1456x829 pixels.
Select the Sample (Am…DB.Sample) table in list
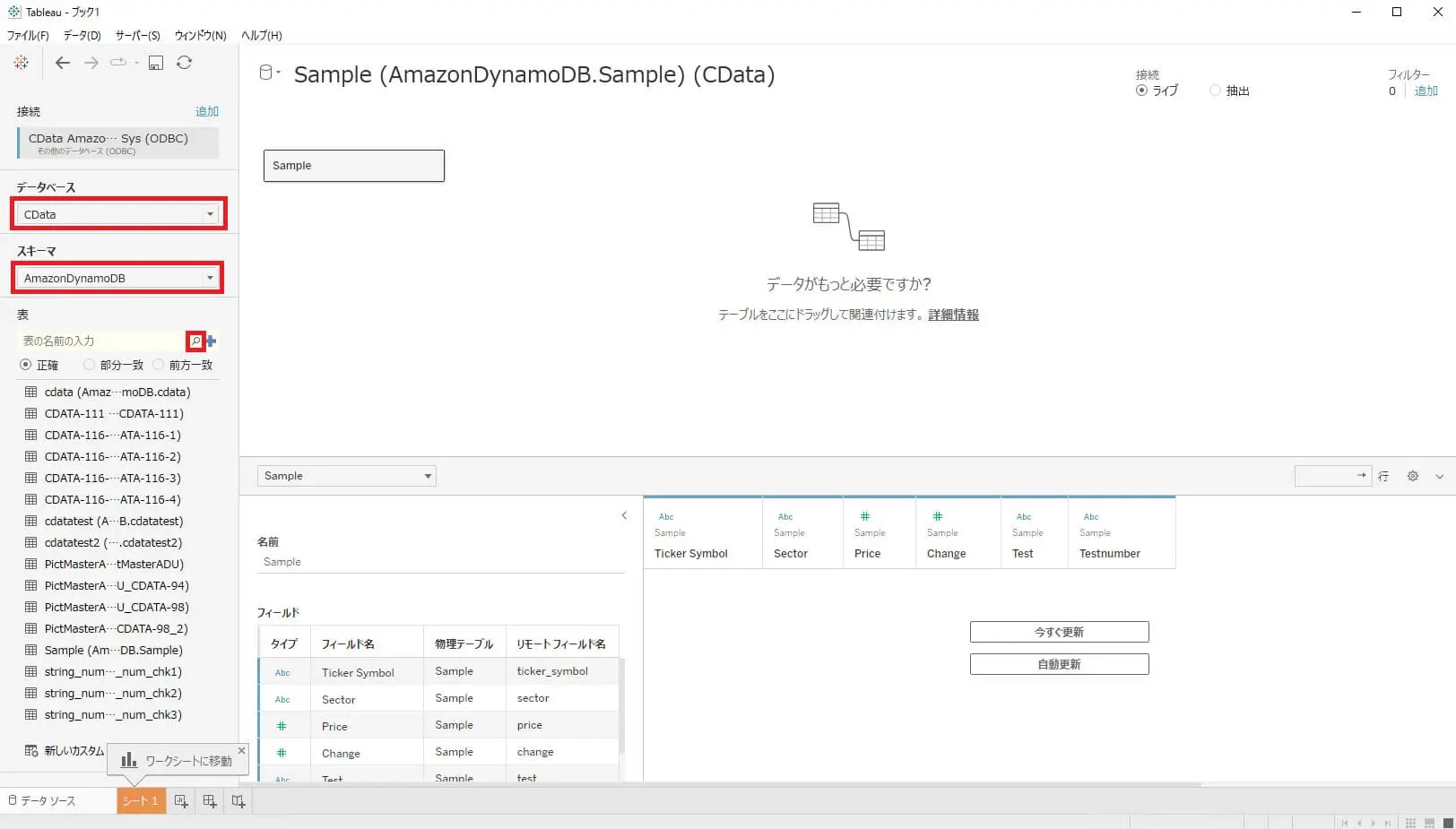click(x=114, y=650)
